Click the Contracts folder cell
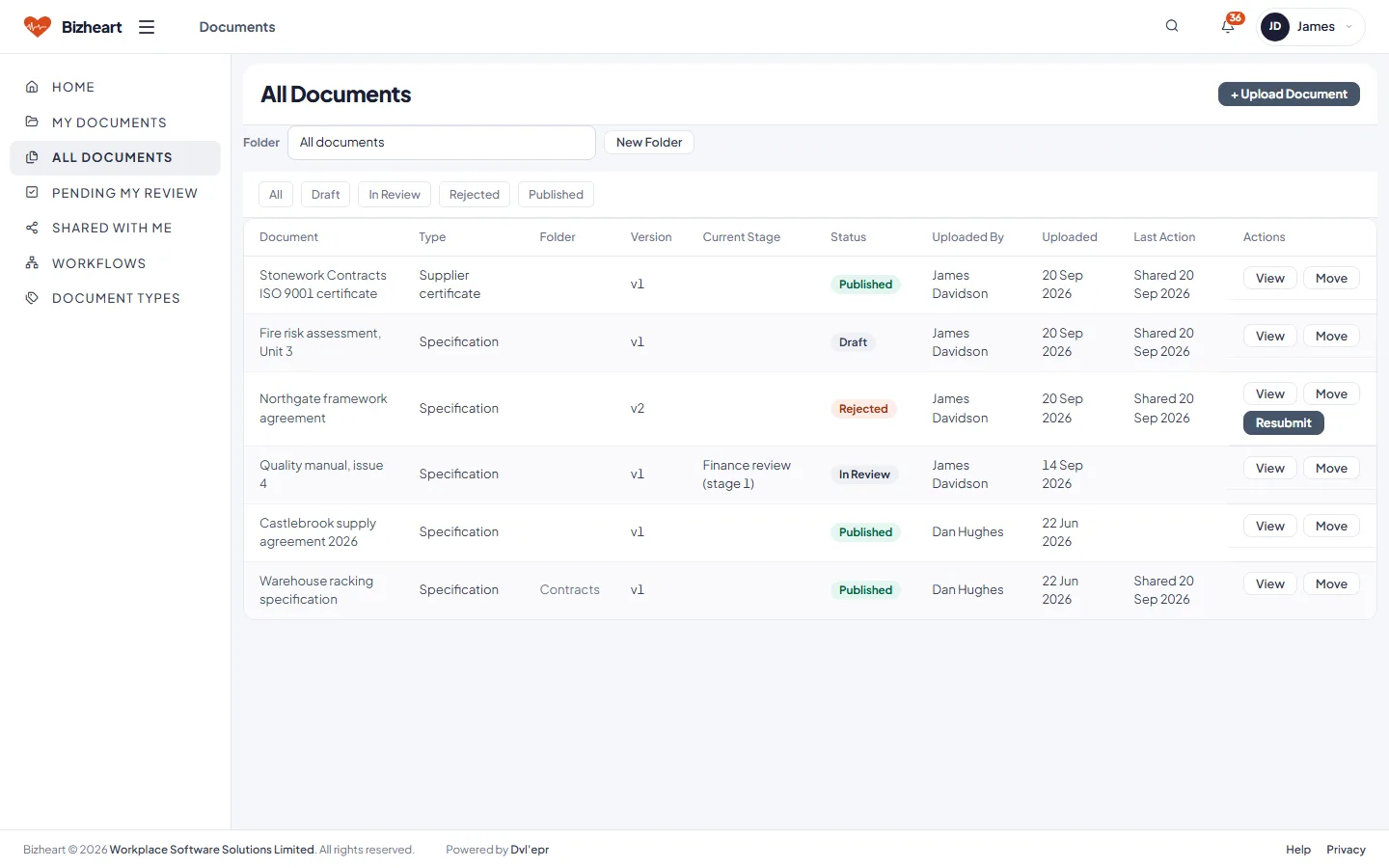 coord(569,590)
